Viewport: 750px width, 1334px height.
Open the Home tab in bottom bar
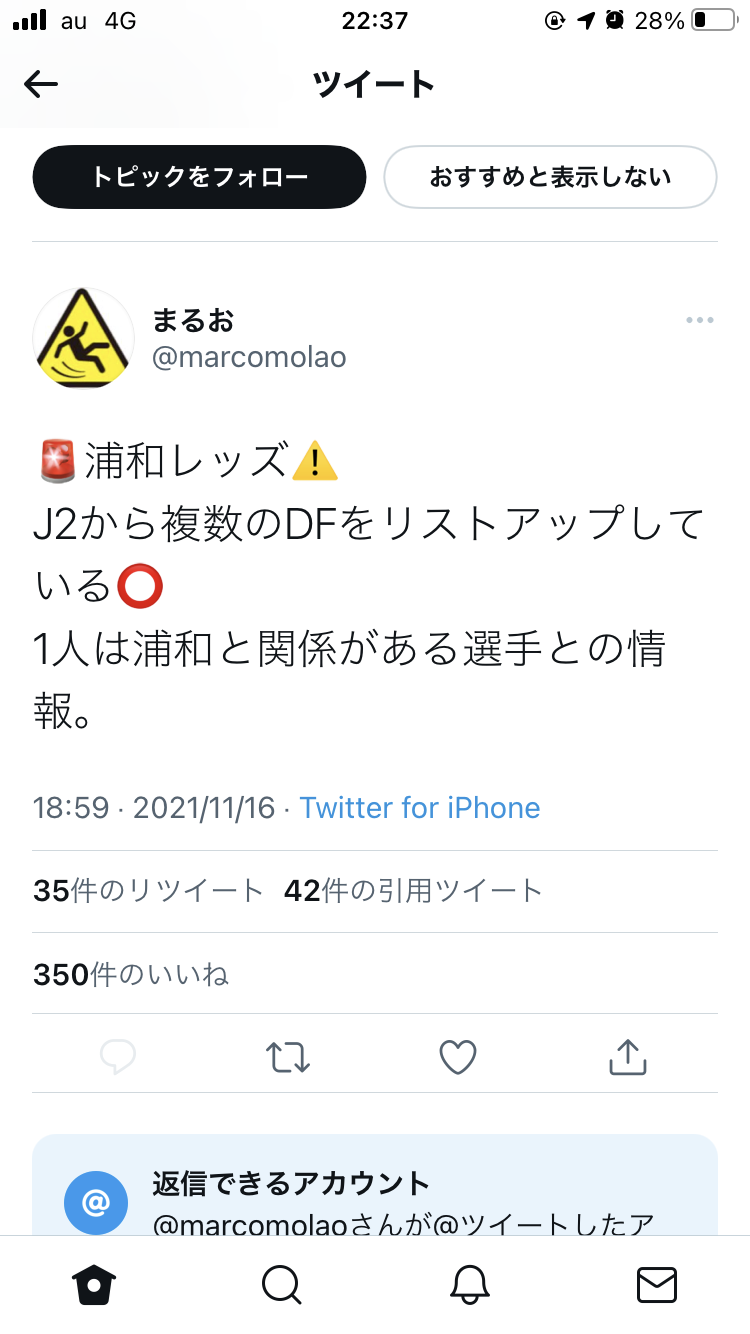pos(95,1284)
